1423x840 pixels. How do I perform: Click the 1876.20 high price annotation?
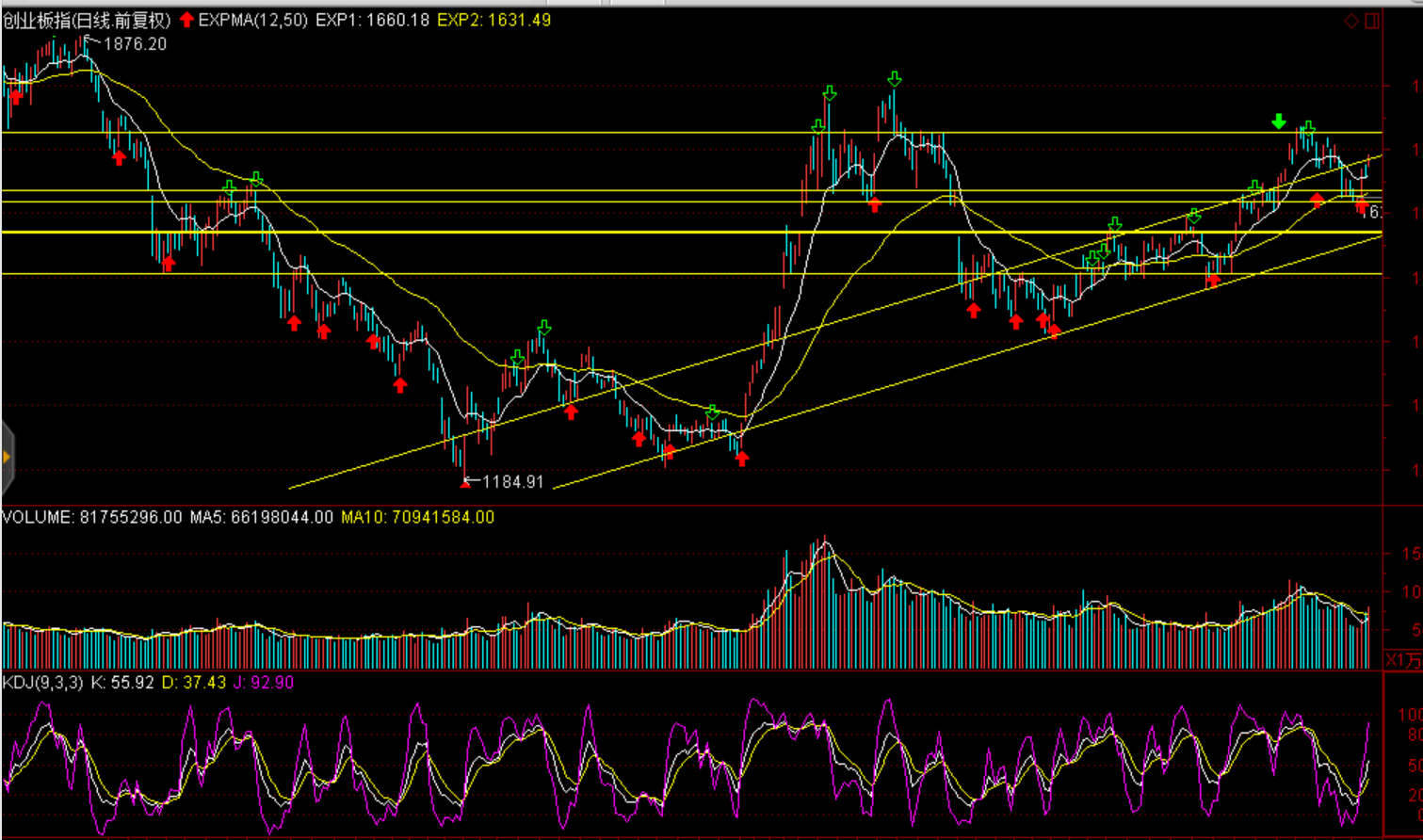point(135,43)
